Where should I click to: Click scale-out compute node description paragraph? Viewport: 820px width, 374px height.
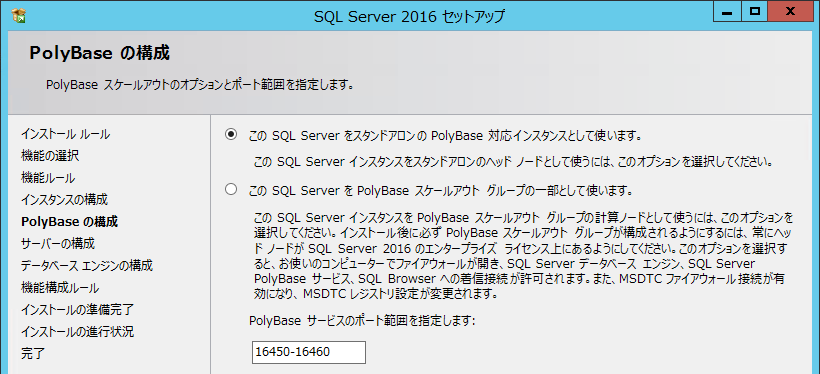click(x=523, y=255)
